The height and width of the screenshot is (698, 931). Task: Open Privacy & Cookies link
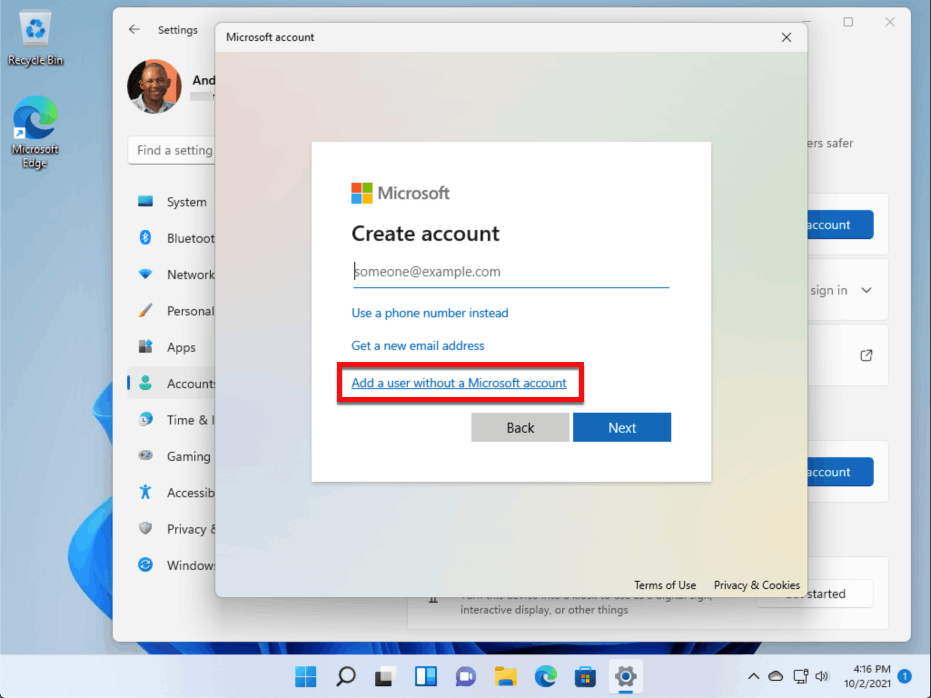[756, 585]
